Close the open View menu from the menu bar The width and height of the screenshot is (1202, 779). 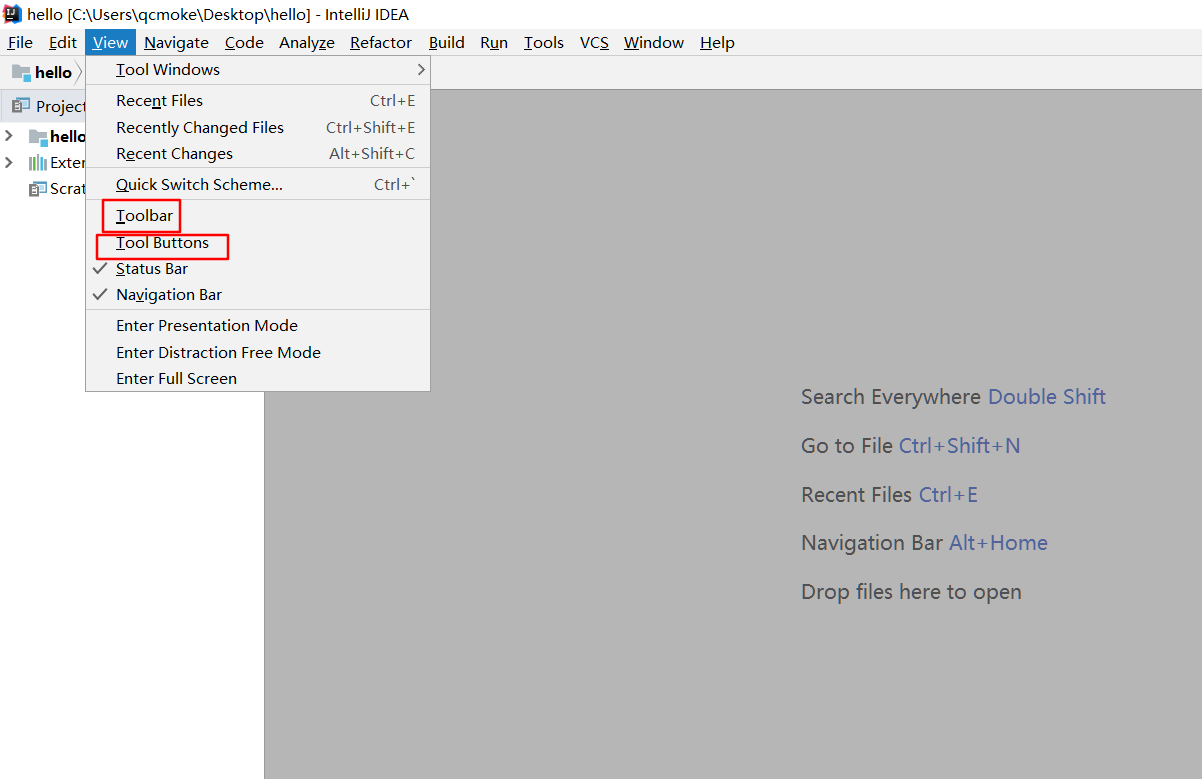[x=110, y=42]
